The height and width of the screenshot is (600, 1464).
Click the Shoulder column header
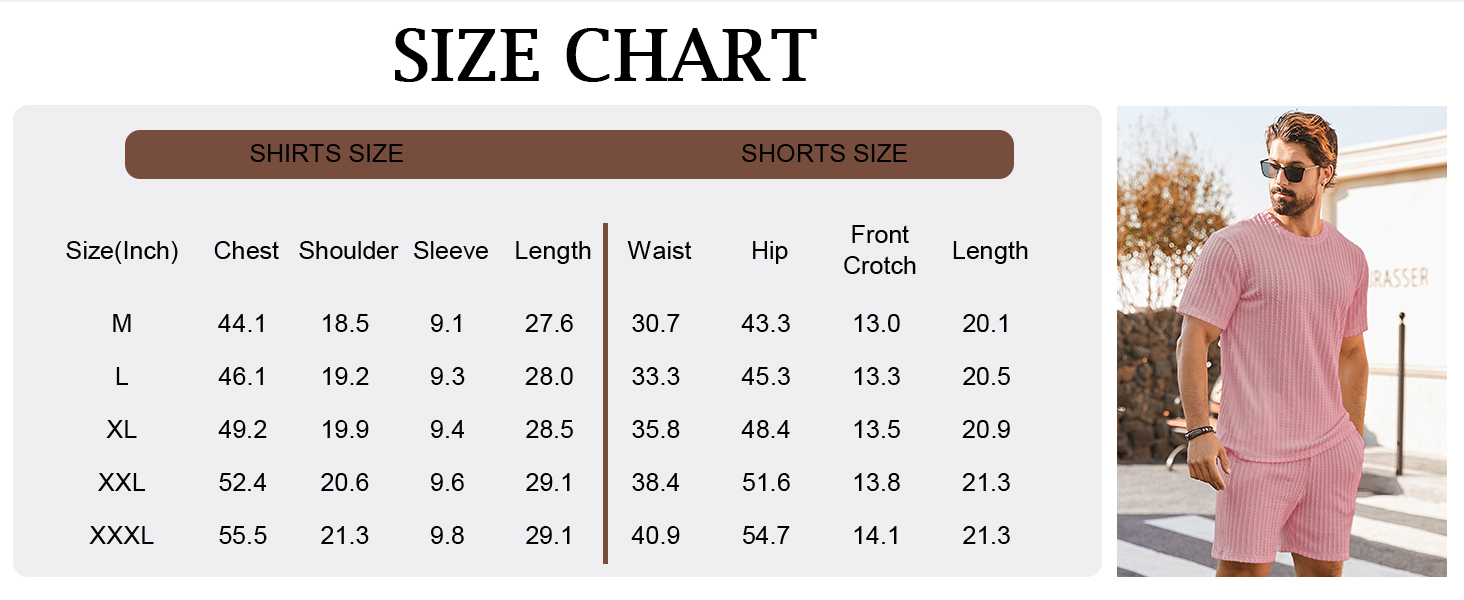(348, 251)
